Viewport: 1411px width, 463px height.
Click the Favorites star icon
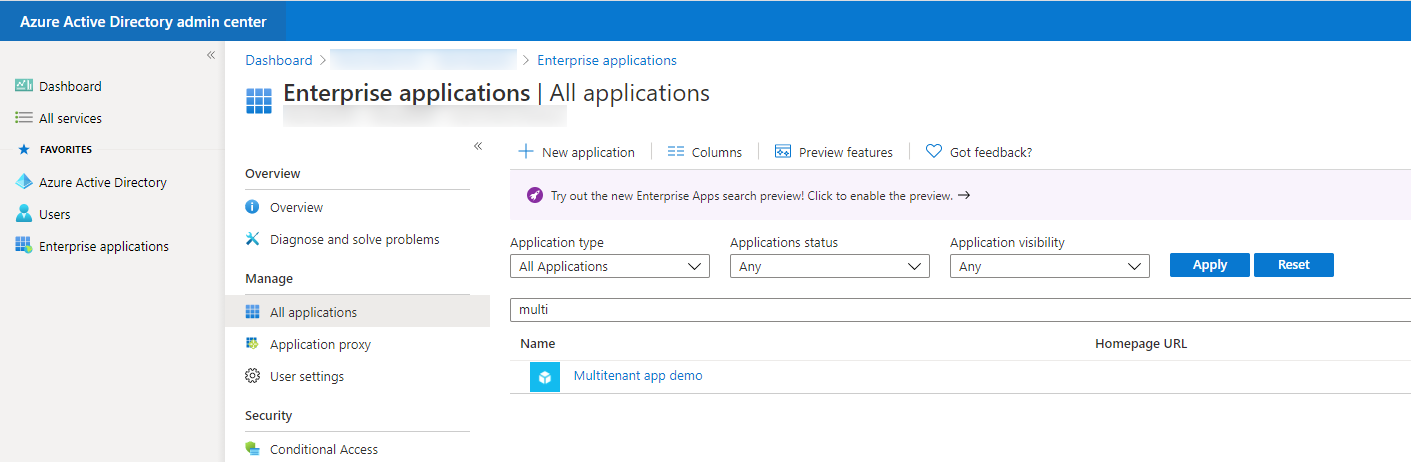pyautogui.click(x=24, y=150)
